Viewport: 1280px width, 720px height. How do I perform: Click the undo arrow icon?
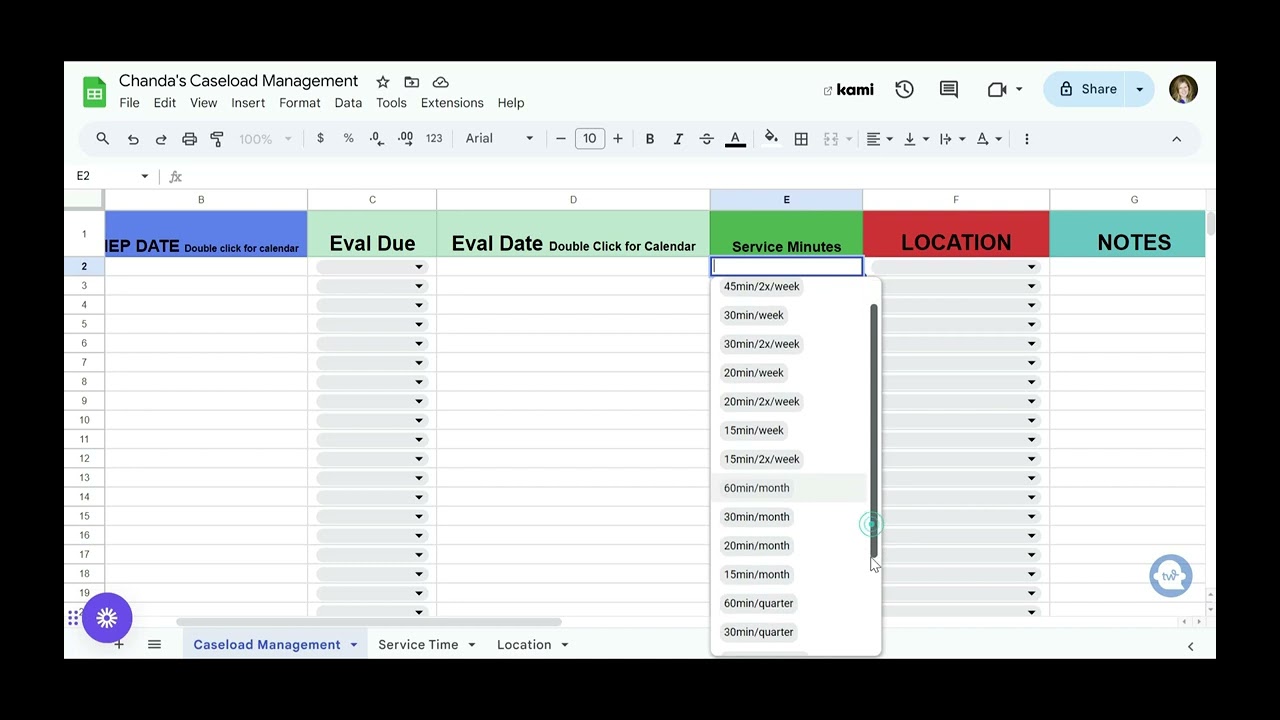tap(133, 139)
